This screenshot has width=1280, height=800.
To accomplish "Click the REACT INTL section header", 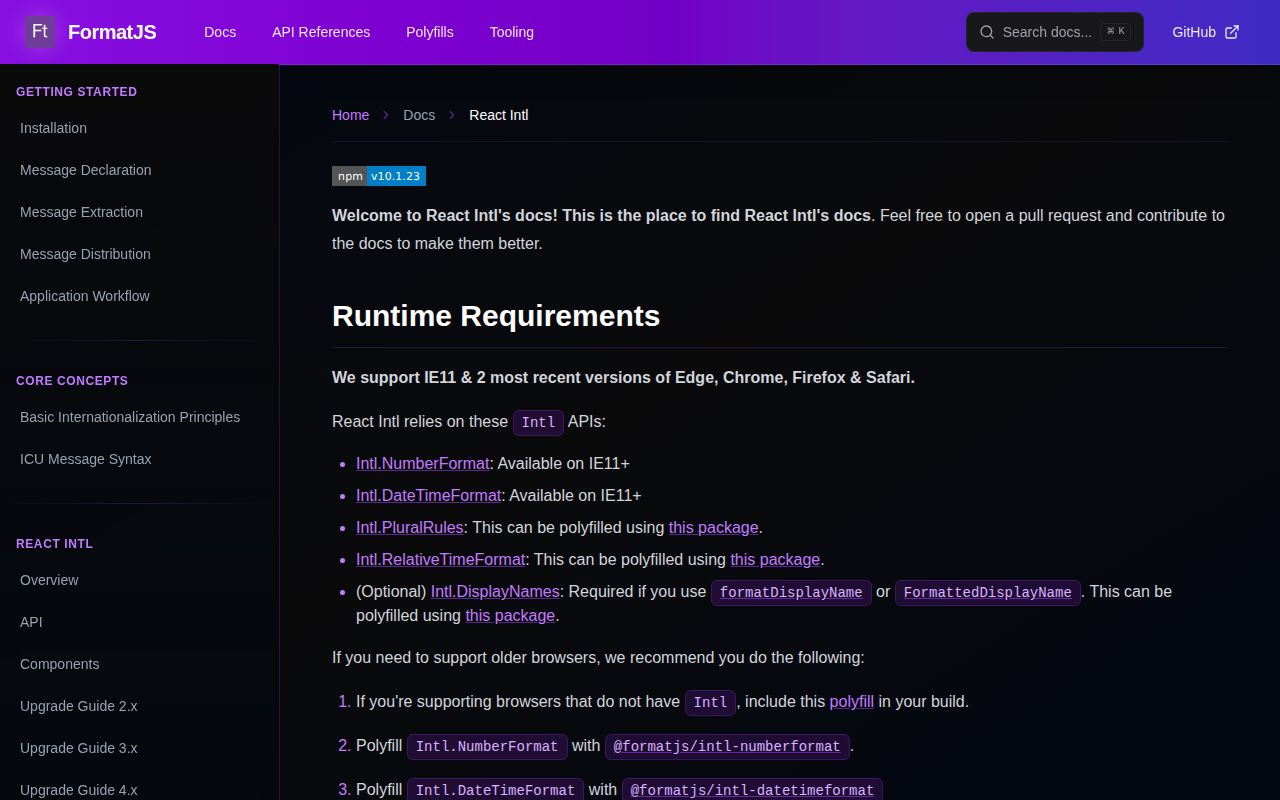I will 54,543.
